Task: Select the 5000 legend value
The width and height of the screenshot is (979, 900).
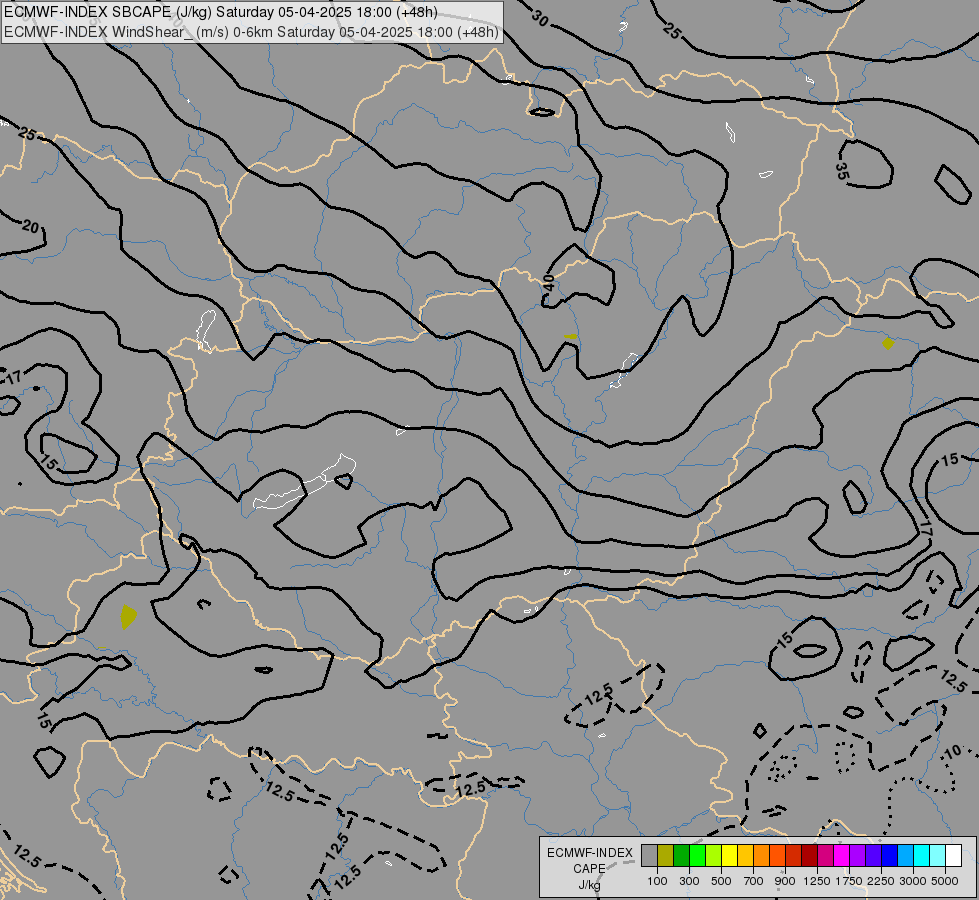Action: pyautogui.click(x=944, y=881)
